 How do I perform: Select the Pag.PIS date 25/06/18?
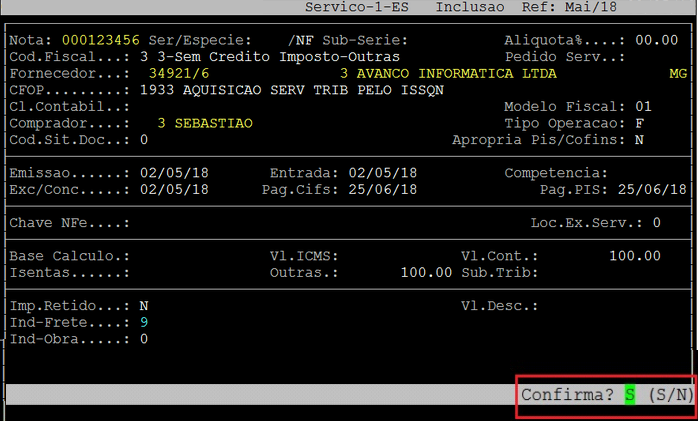click(x=652, y=189)
